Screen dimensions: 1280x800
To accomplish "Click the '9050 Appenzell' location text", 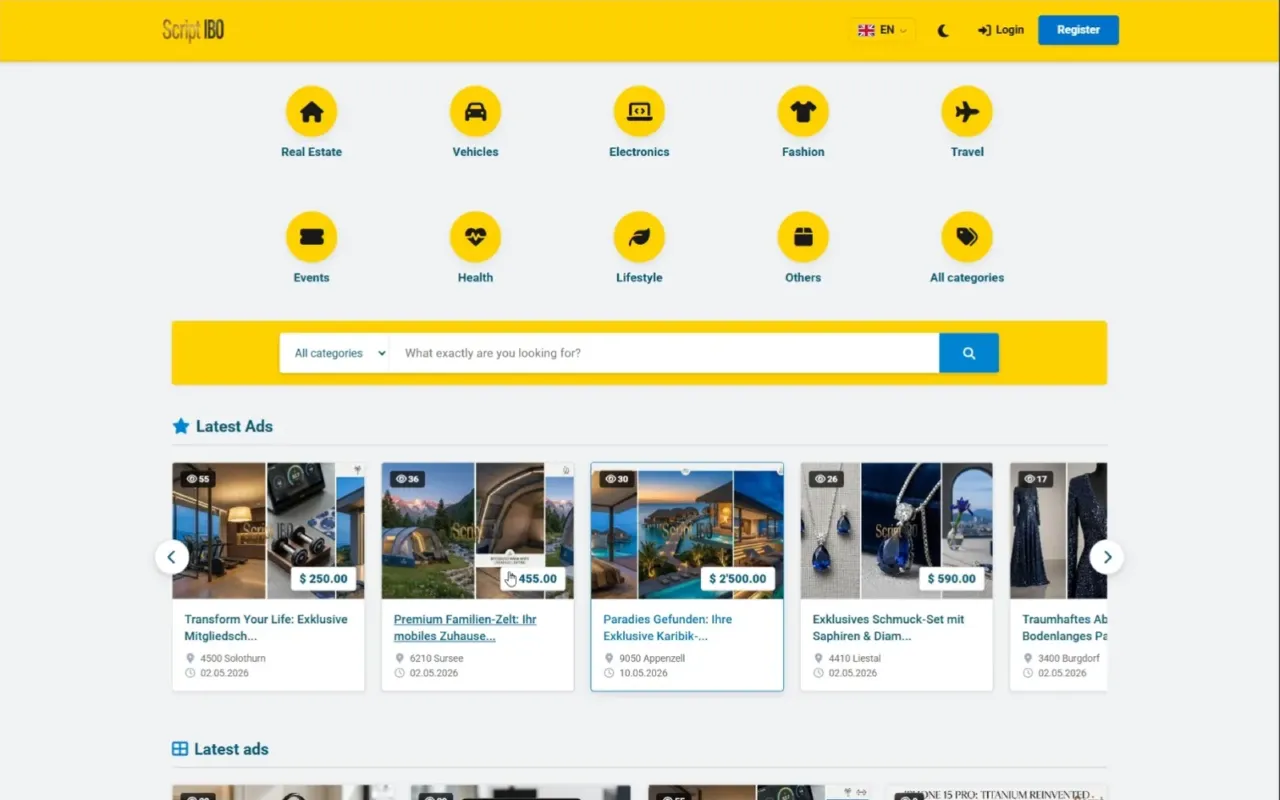I will point(653,658).
